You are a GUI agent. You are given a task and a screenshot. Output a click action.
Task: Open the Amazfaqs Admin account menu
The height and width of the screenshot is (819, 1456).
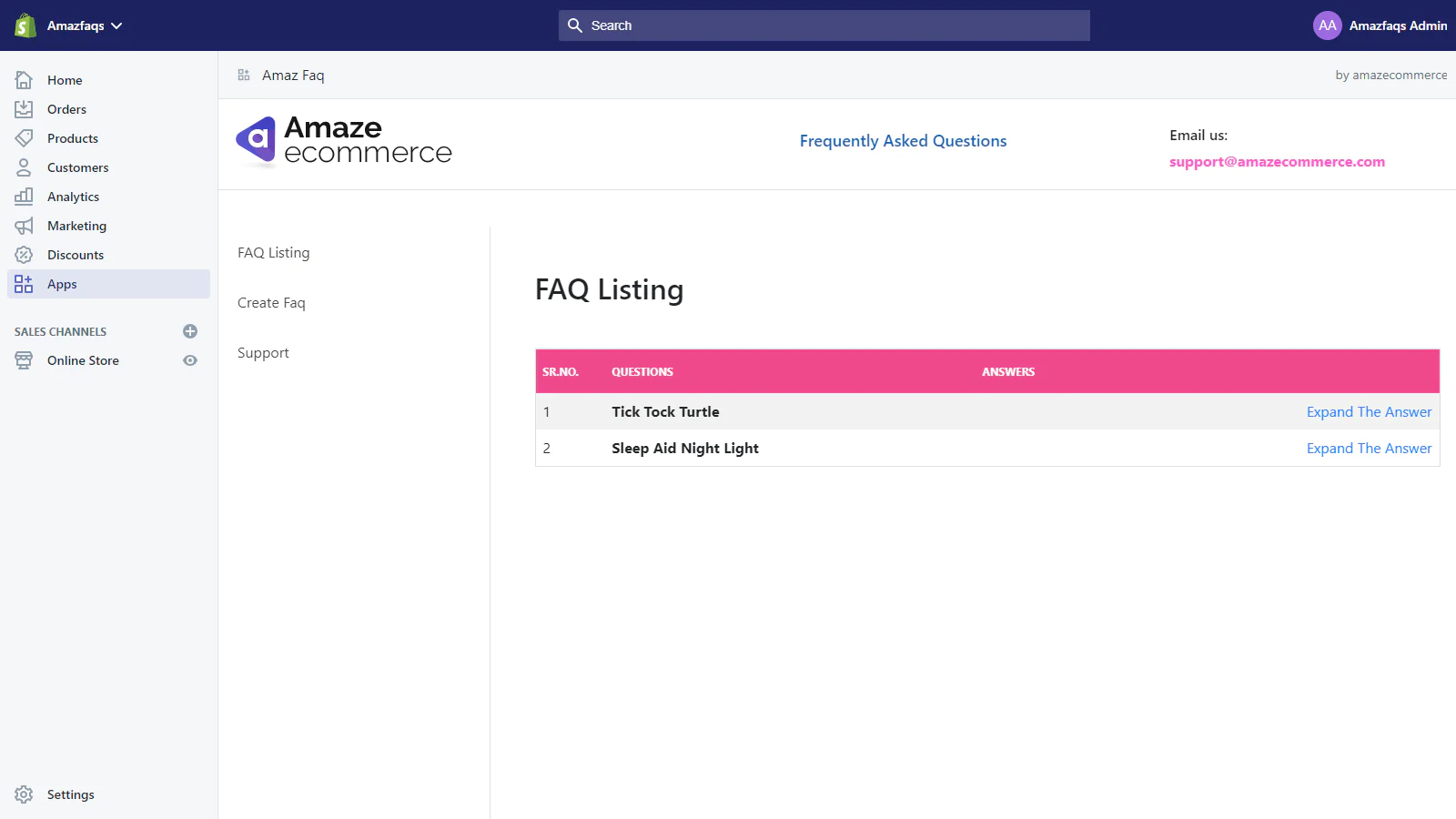tap(1380, 25)
